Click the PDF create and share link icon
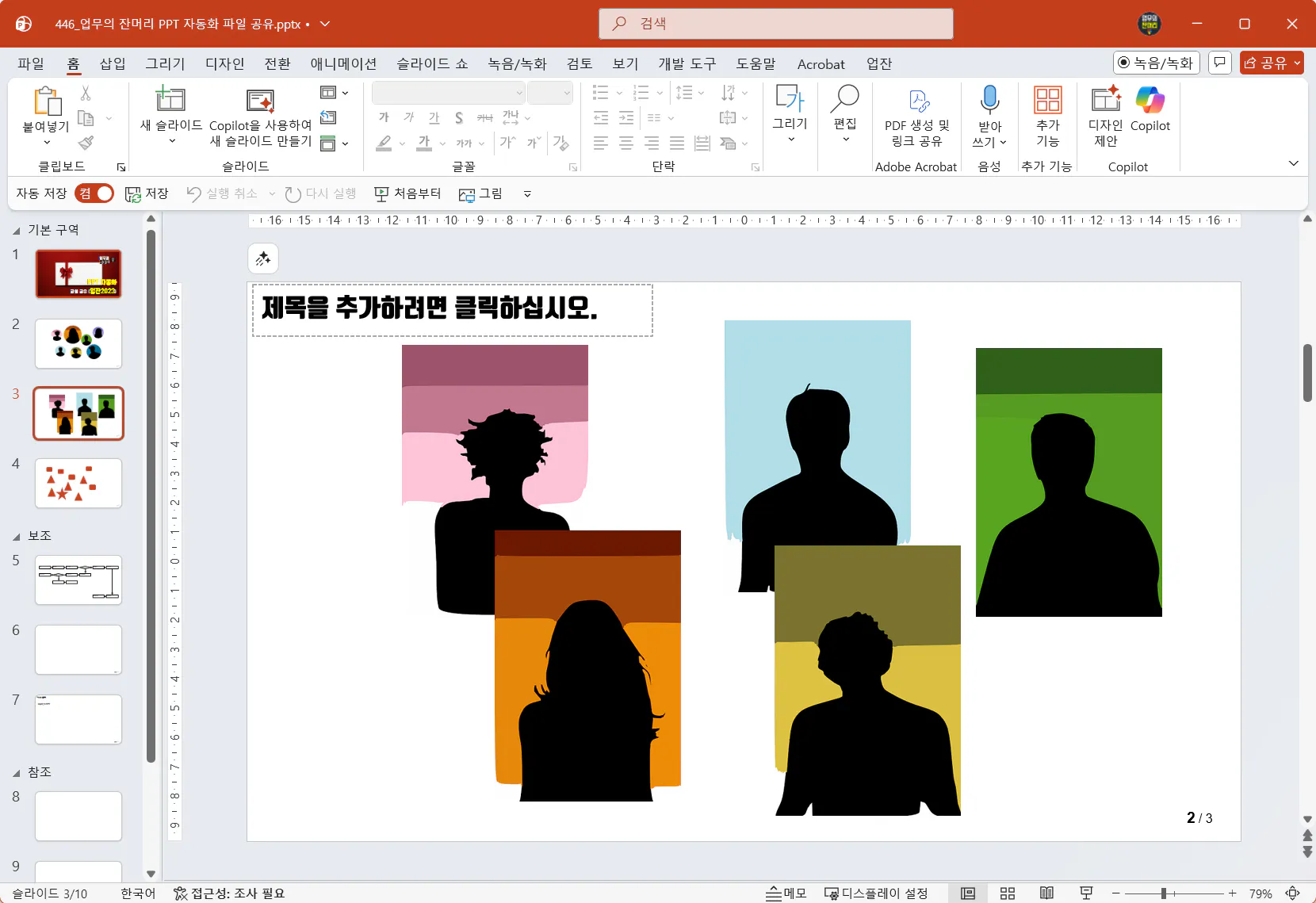The image size is (1316, 903). coord(916,101)
